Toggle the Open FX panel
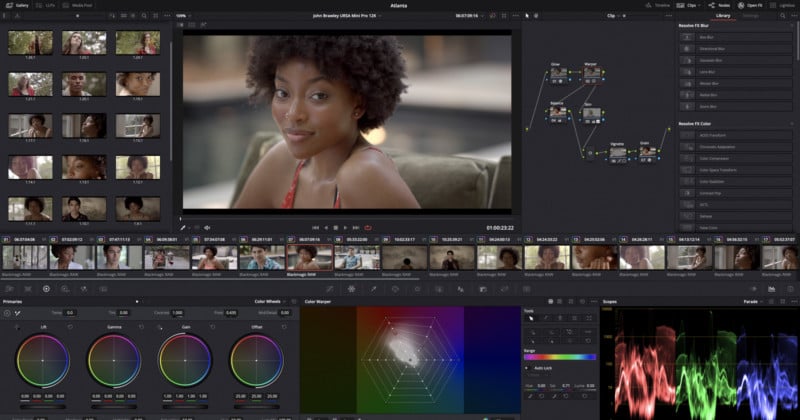The width and height of the screenshot is (800, 420). [x=750, y=5]
